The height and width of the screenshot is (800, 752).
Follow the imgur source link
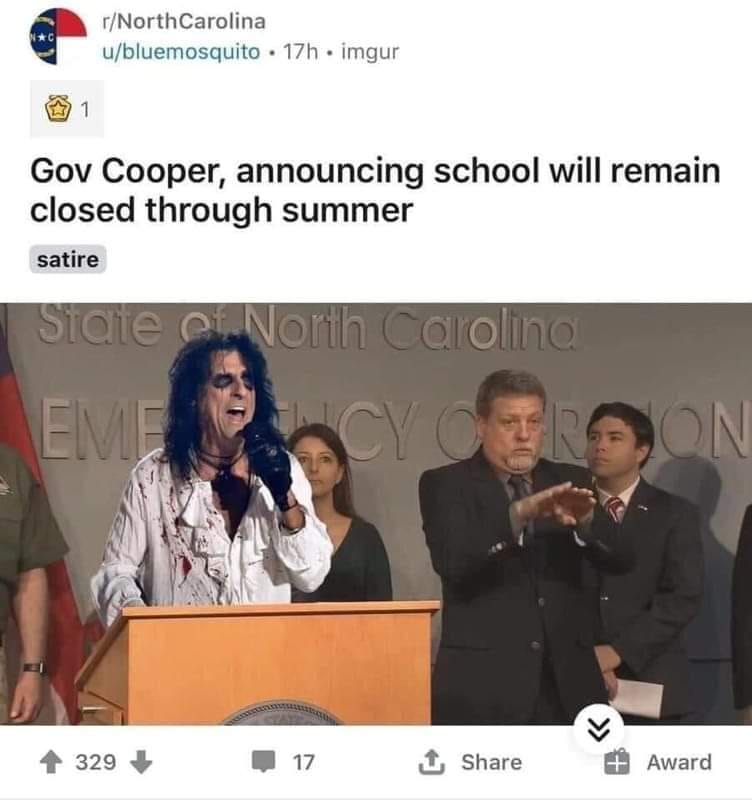(x=370, y=52)
